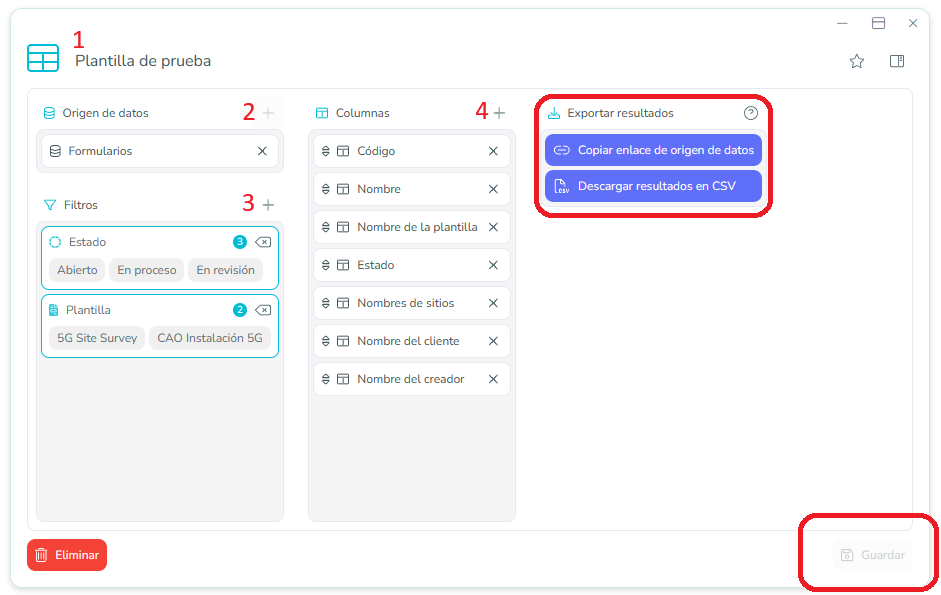Click the Plantilla de prueba title
The image size is (941, 595).
pos(143,61)
